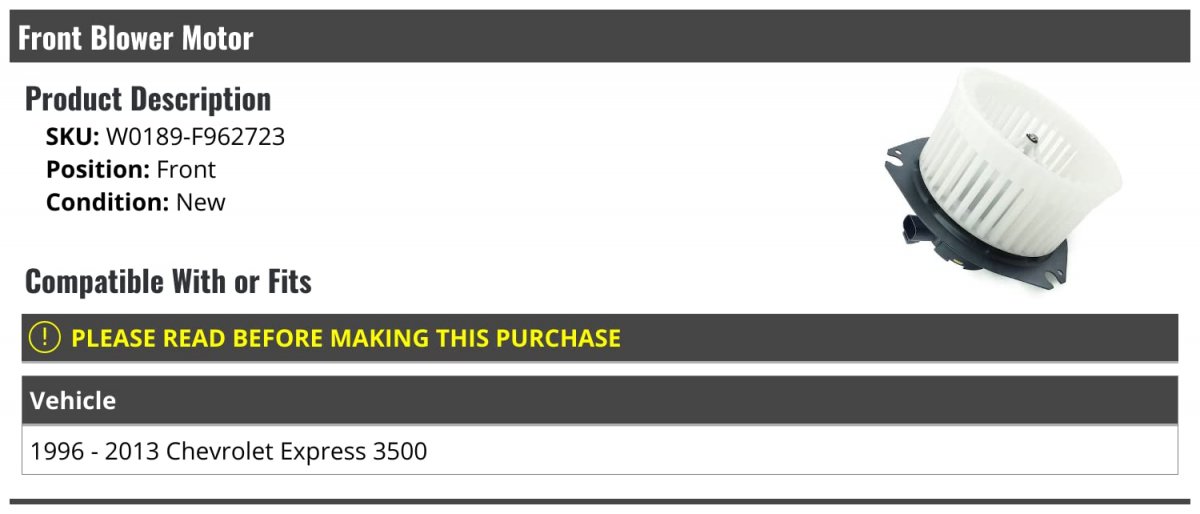
Task: Click the Compatible With or Fits heading
Action: pyautogui.click(x=168, y=282)
